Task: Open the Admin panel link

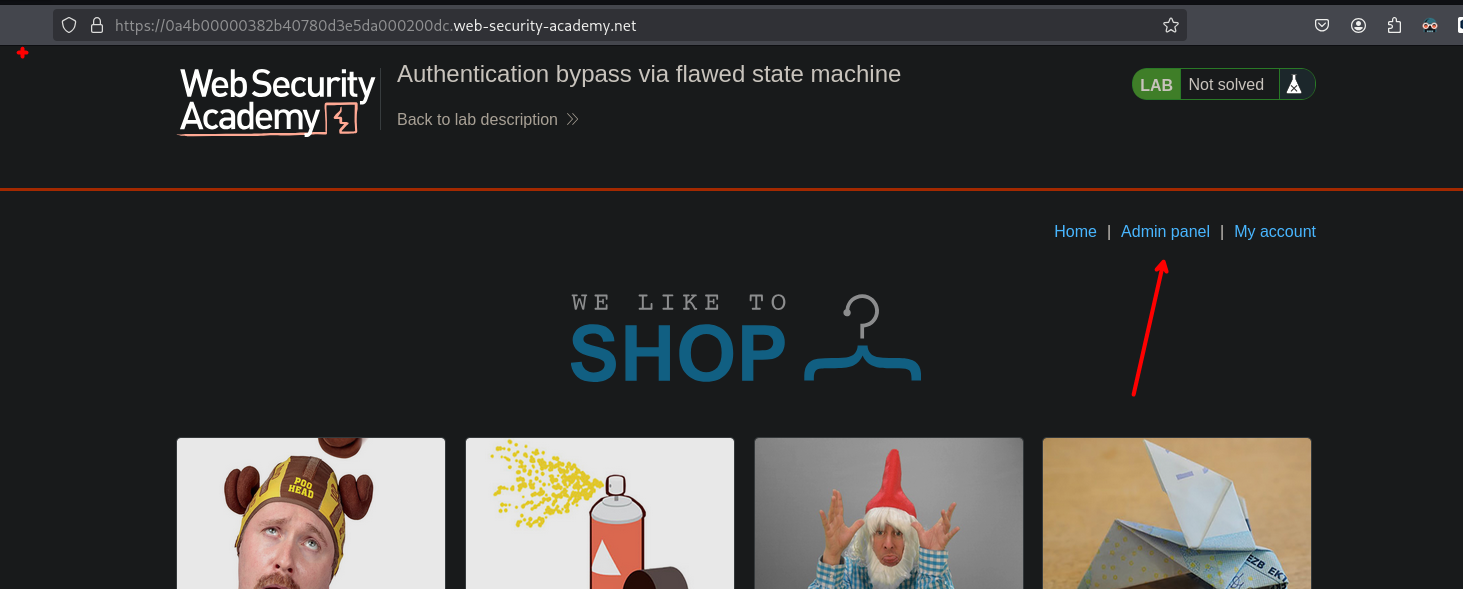Action: (1165, 232)
